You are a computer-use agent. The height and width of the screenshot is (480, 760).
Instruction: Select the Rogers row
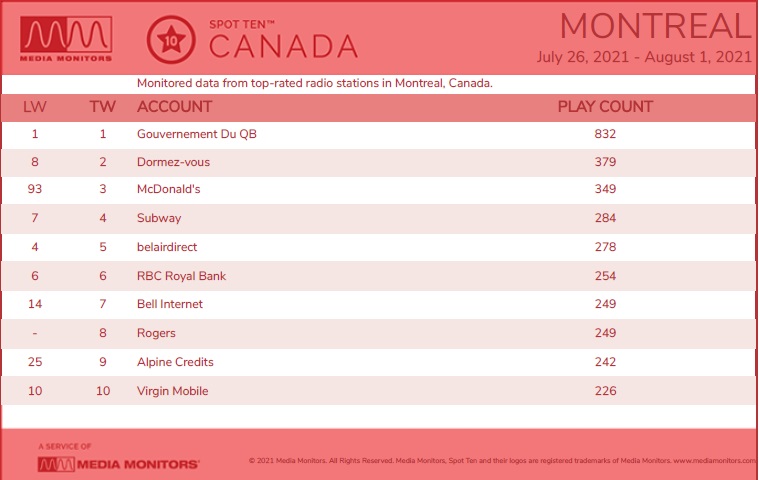coord(378,333)
